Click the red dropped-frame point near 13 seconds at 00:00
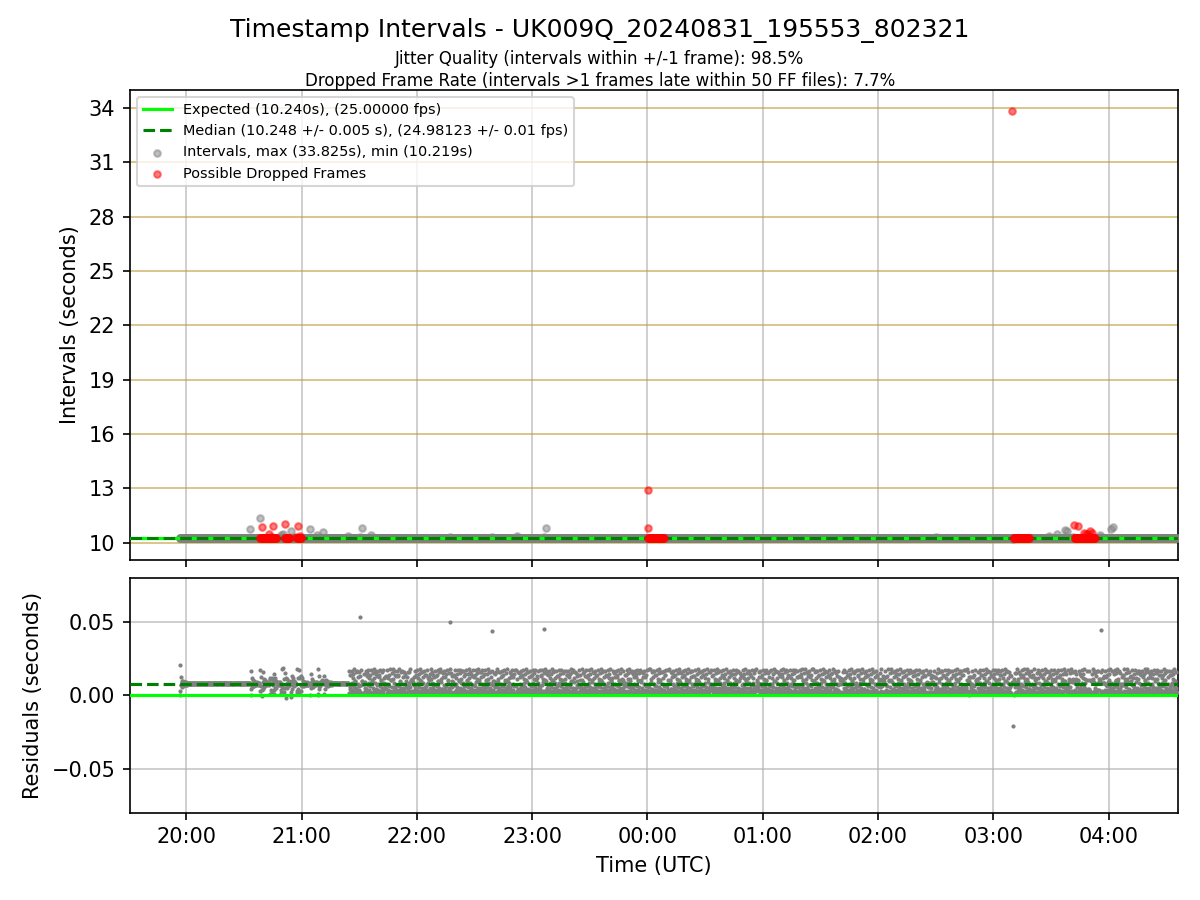Screen dimensions: 1200x900 tap(648, 490)
